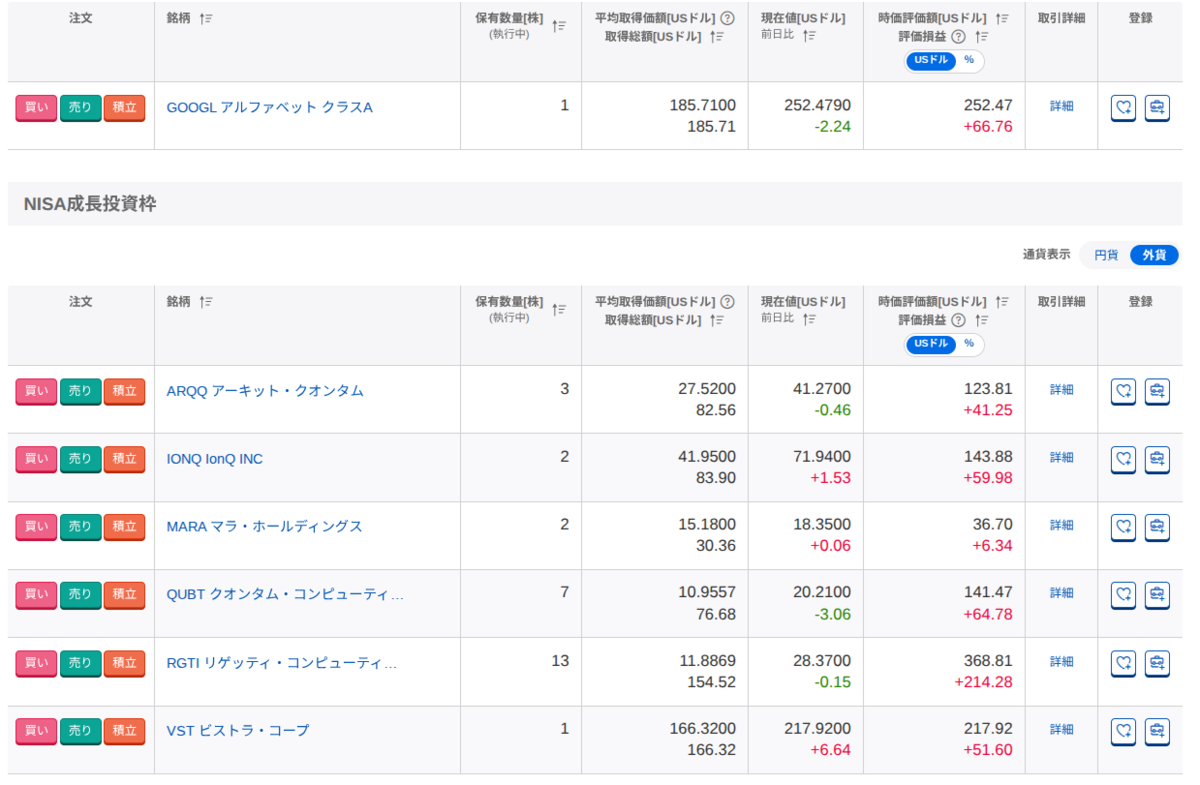The image size is (1200, 785).
Task: Click QUBT row briefcase icon
Action: pos(1157,596)
